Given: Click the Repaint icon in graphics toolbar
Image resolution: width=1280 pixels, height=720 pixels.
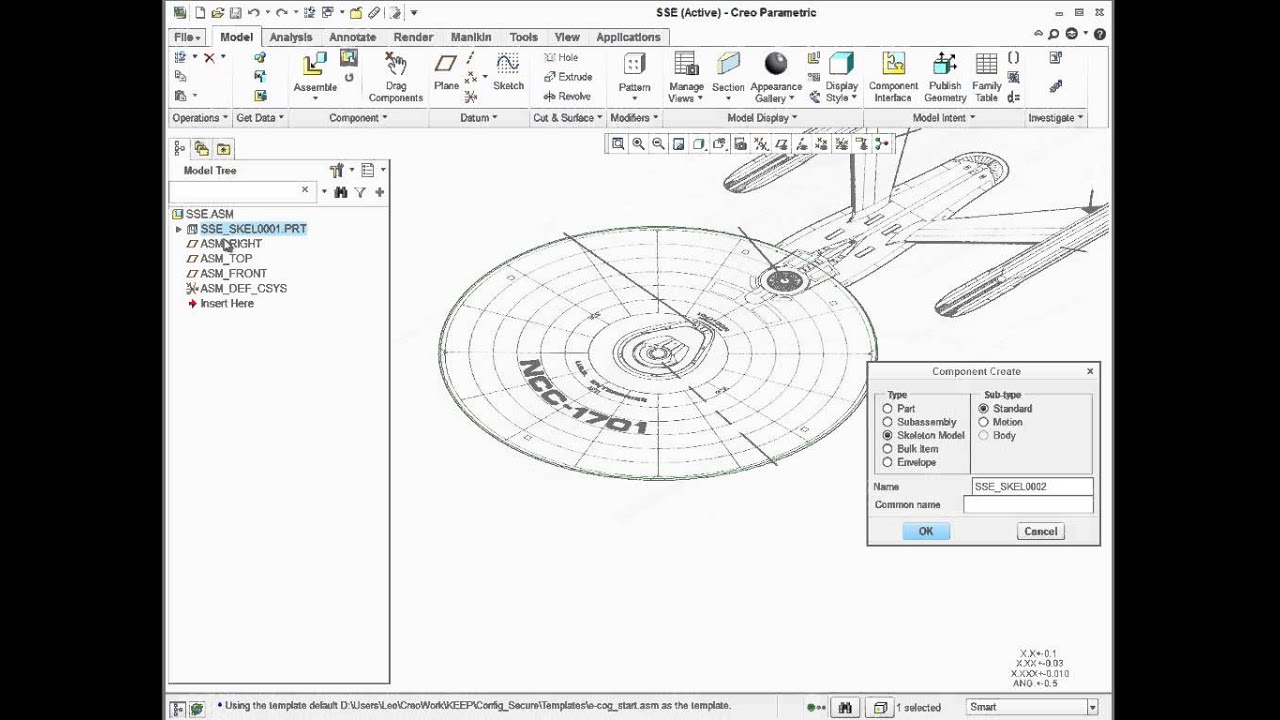Looking at the screenshot, I should tap(678, 144).
